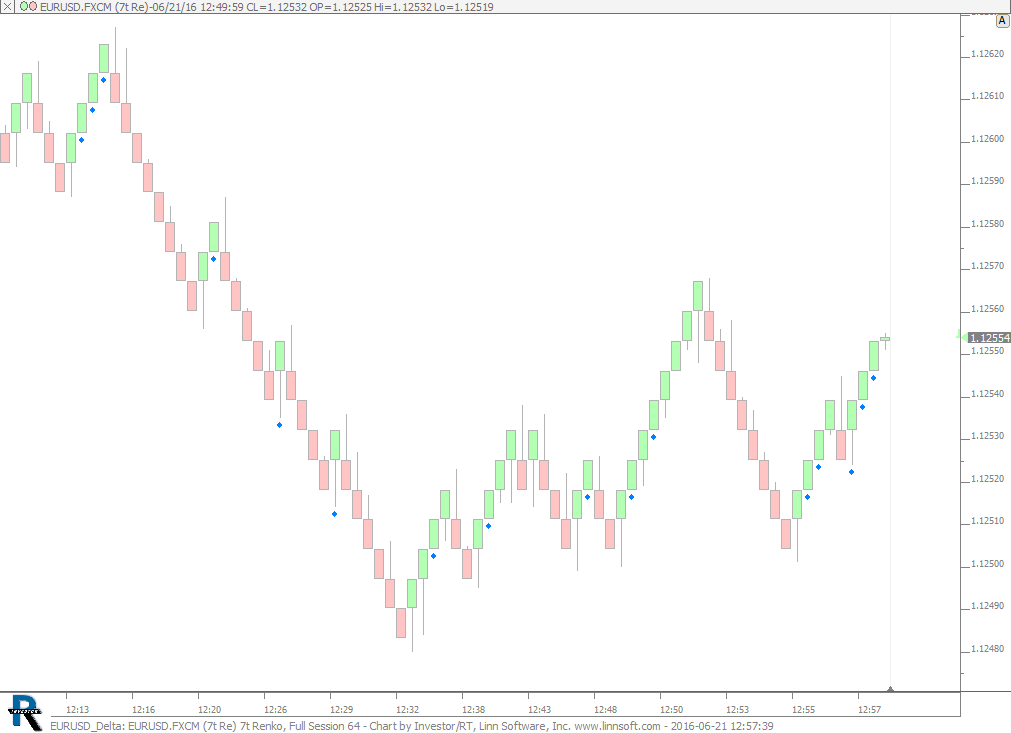This screenshot has height=733, width=1011.
Task: Click the 12:32 time axis label
Action: pyautogui.click(x=407, y=709)
